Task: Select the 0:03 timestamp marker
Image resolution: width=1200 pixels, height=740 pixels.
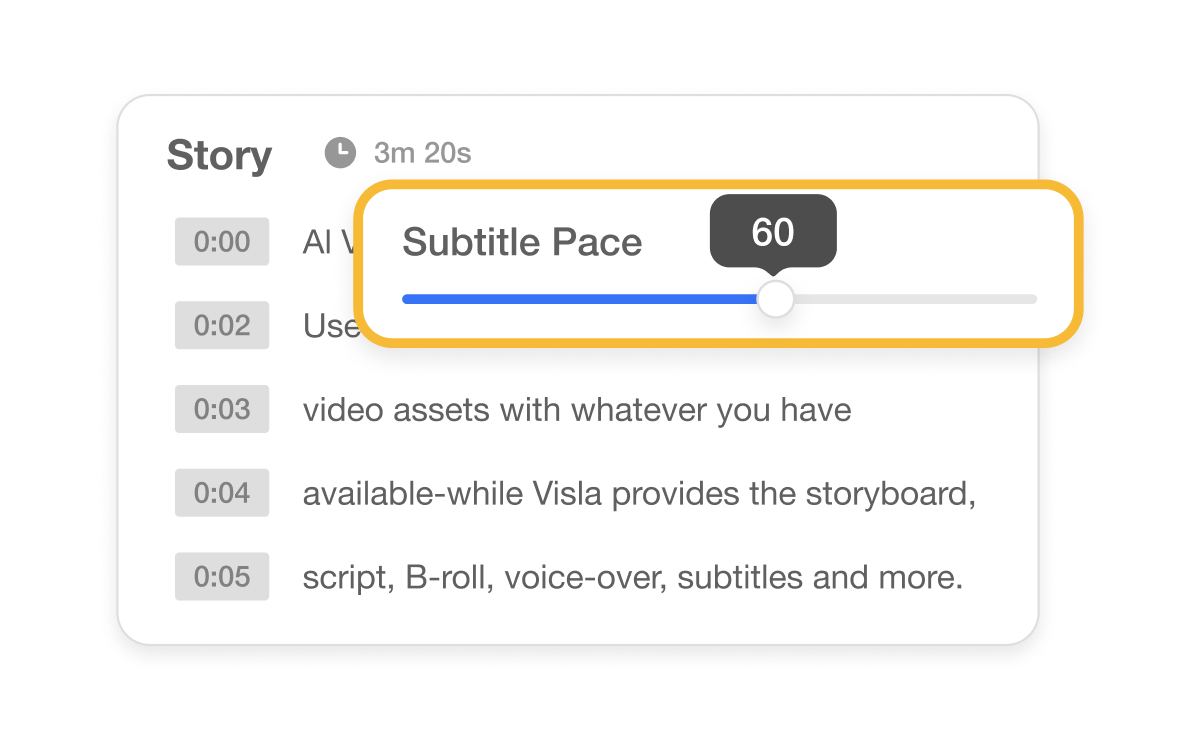Action: [222, 409]
